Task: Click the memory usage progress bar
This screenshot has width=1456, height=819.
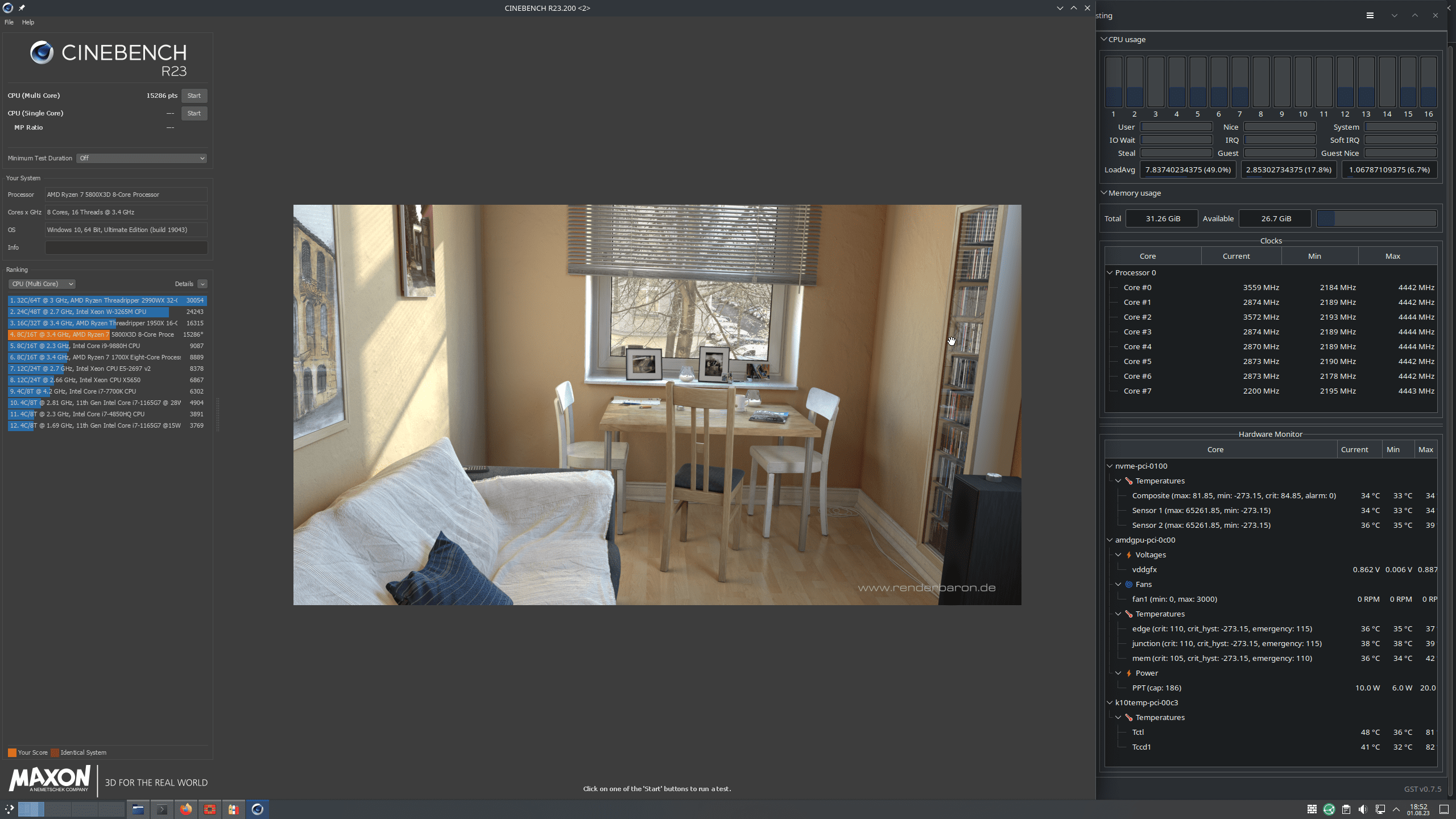Action: coord(1376,218)
